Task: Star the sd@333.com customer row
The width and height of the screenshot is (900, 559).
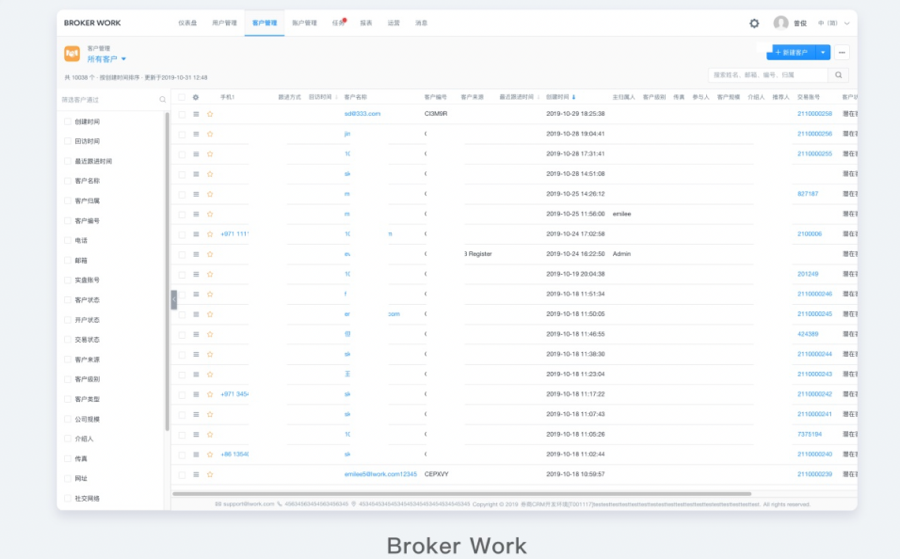Action: coord(210,114)
